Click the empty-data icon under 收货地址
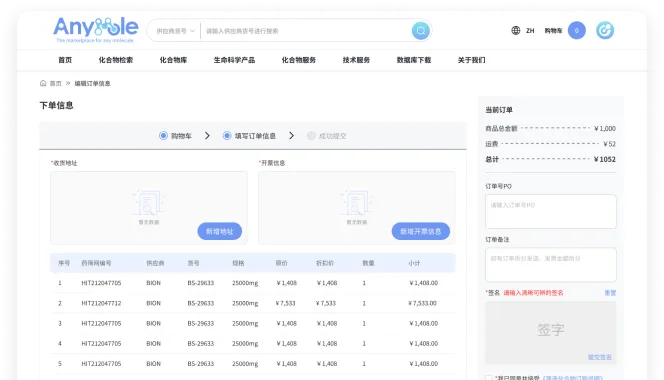 148,202
